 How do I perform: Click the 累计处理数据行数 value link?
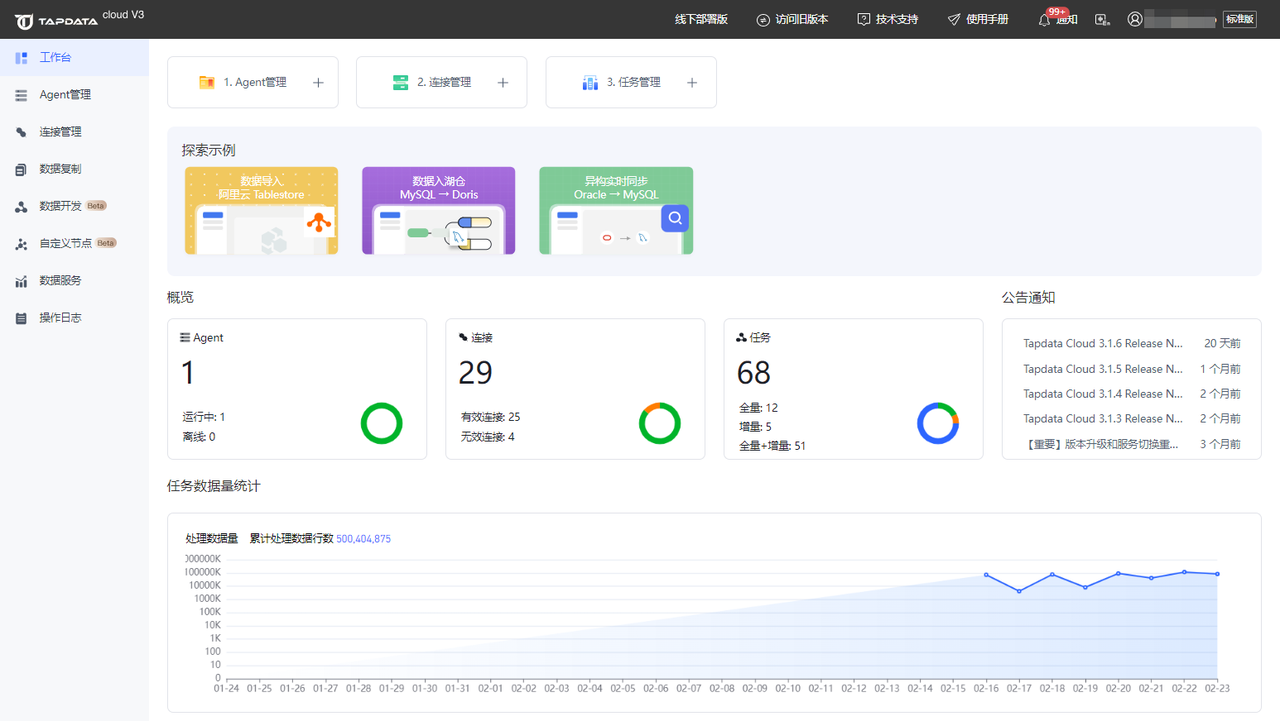pos(362,538)
